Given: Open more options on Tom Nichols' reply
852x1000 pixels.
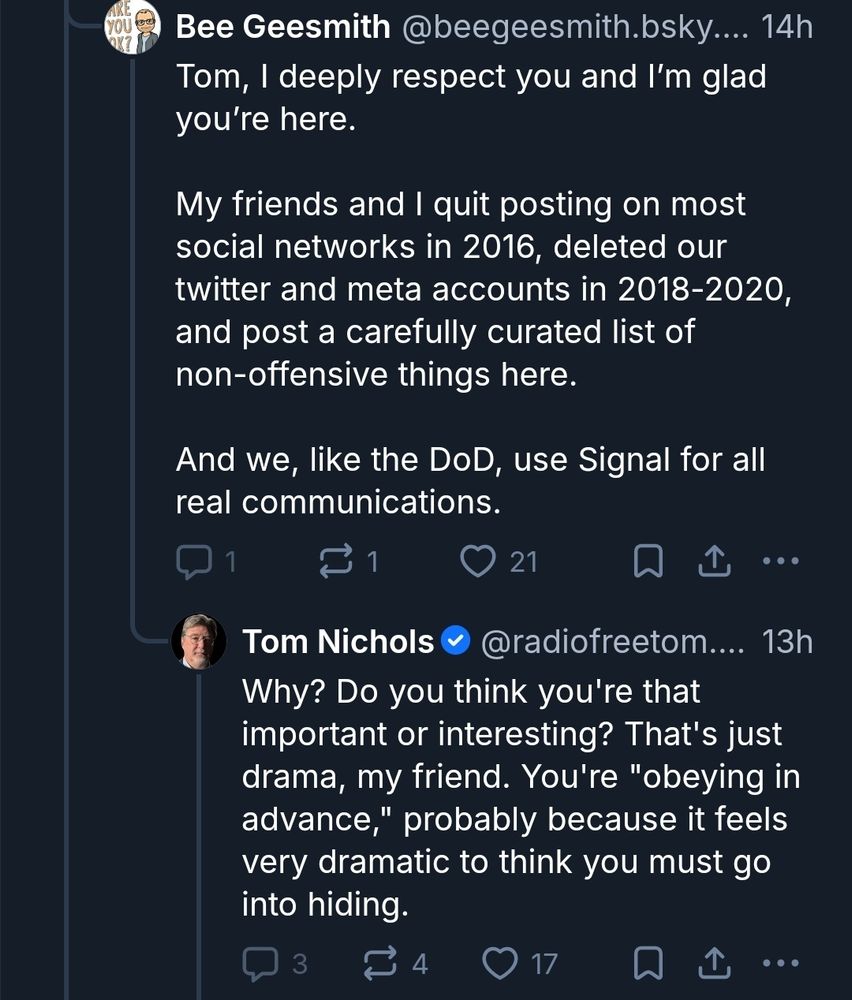Looking at the screenshot, I should [x=780, y=964].
